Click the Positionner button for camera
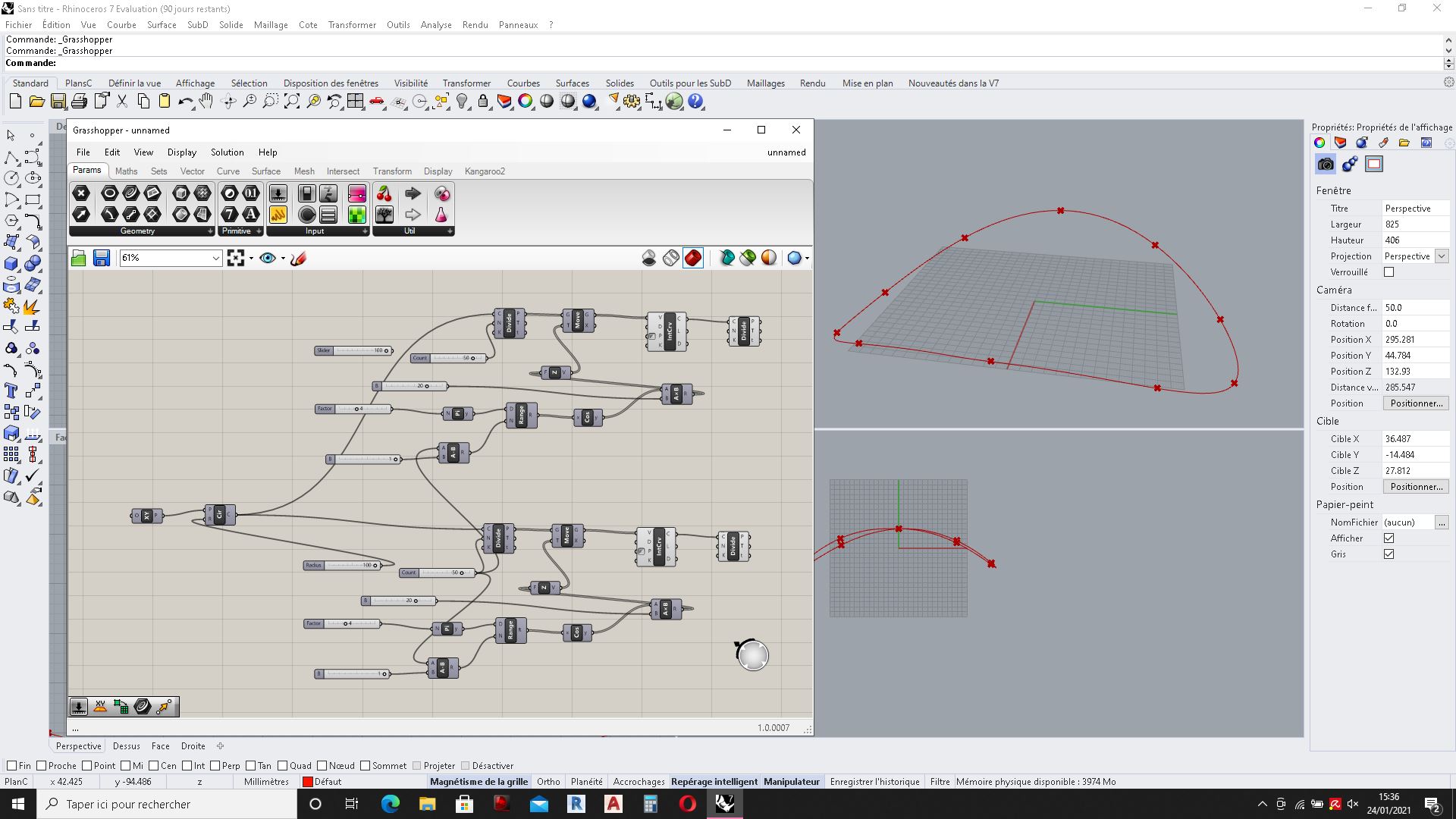1456x819 pixels. click(1415, 403)
